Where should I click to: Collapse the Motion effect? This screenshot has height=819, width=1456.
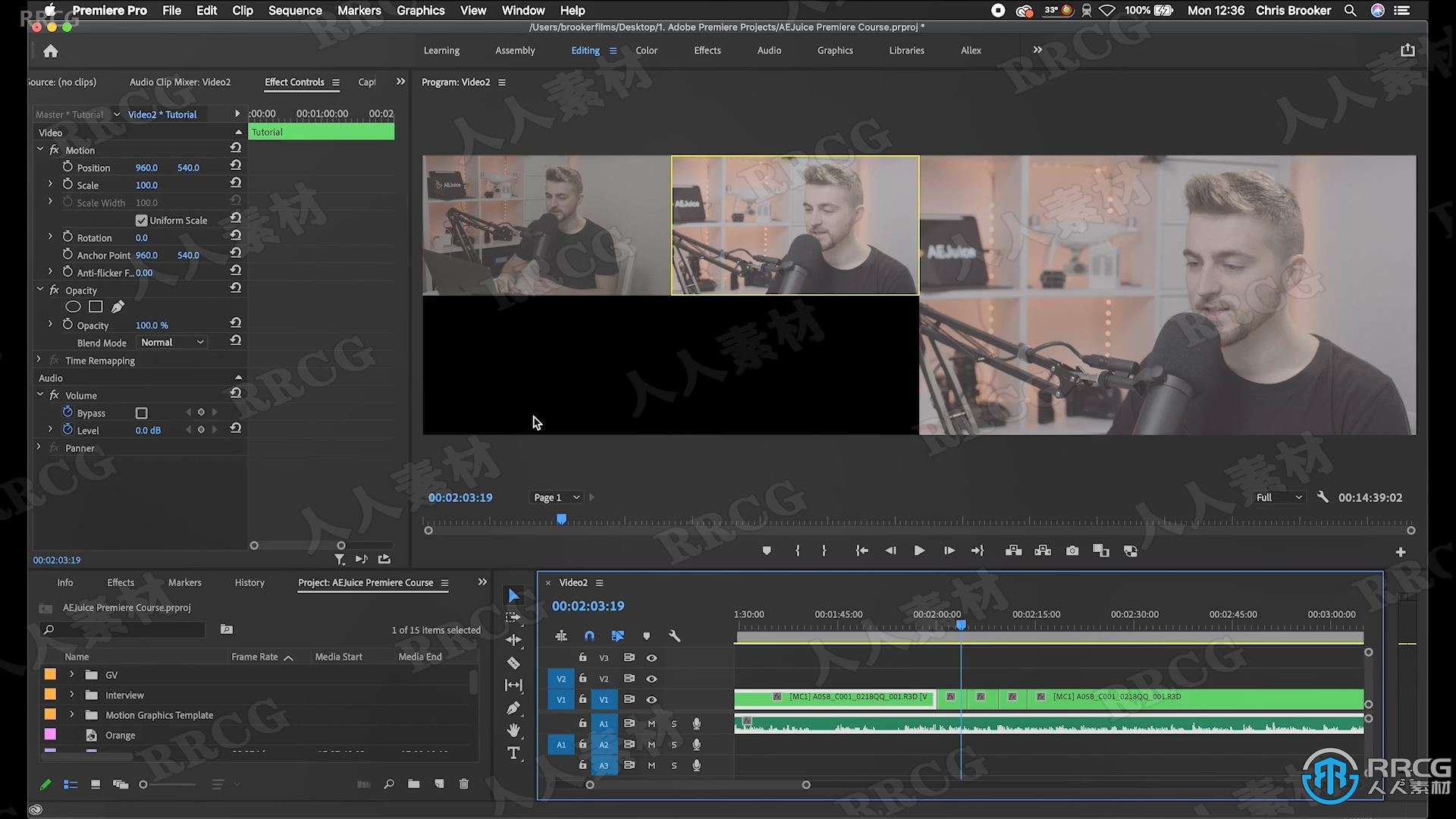[x=40, y=150]
